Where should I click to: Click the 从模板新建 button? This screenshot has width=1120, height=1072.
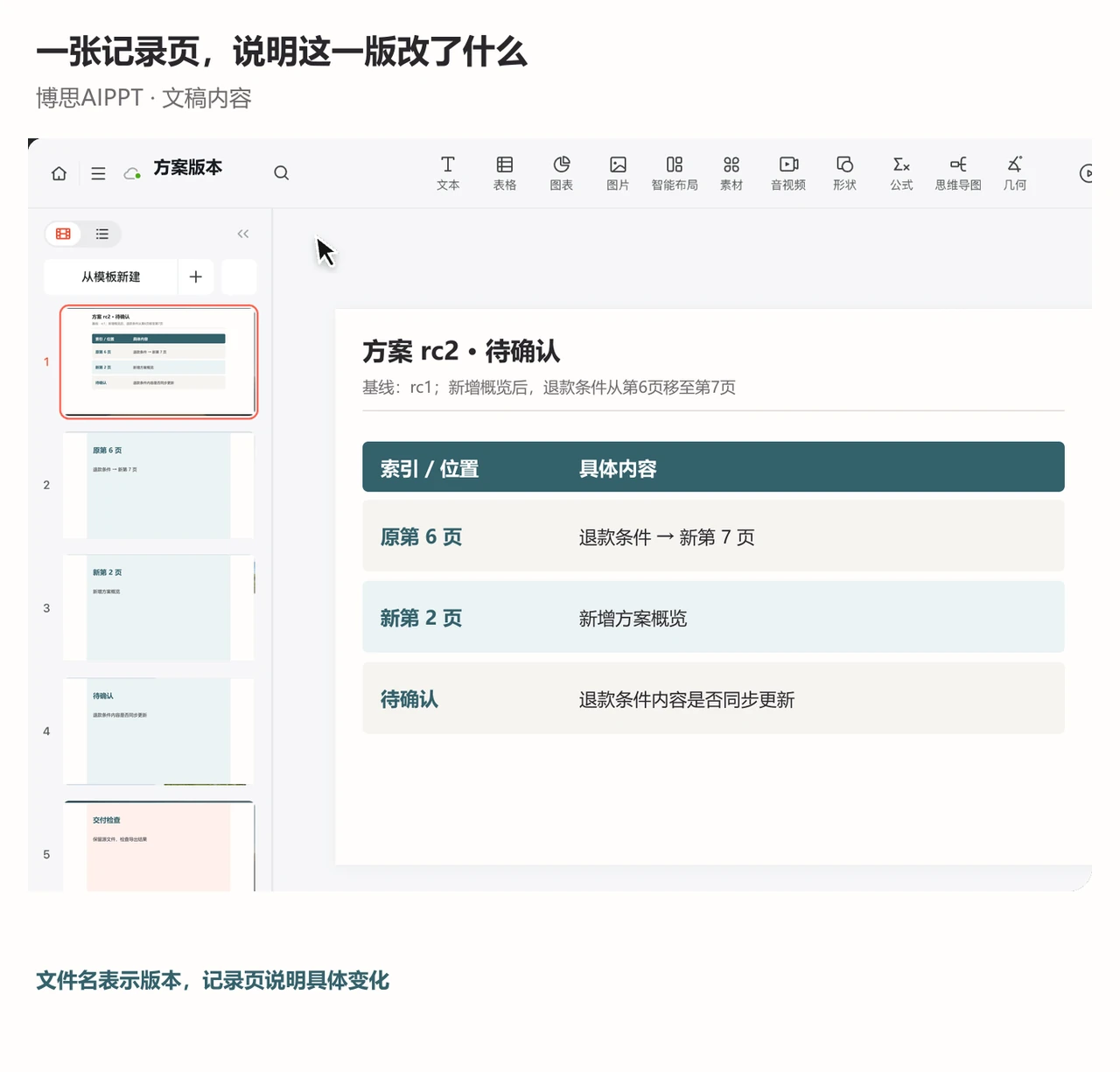click(111, 277)
